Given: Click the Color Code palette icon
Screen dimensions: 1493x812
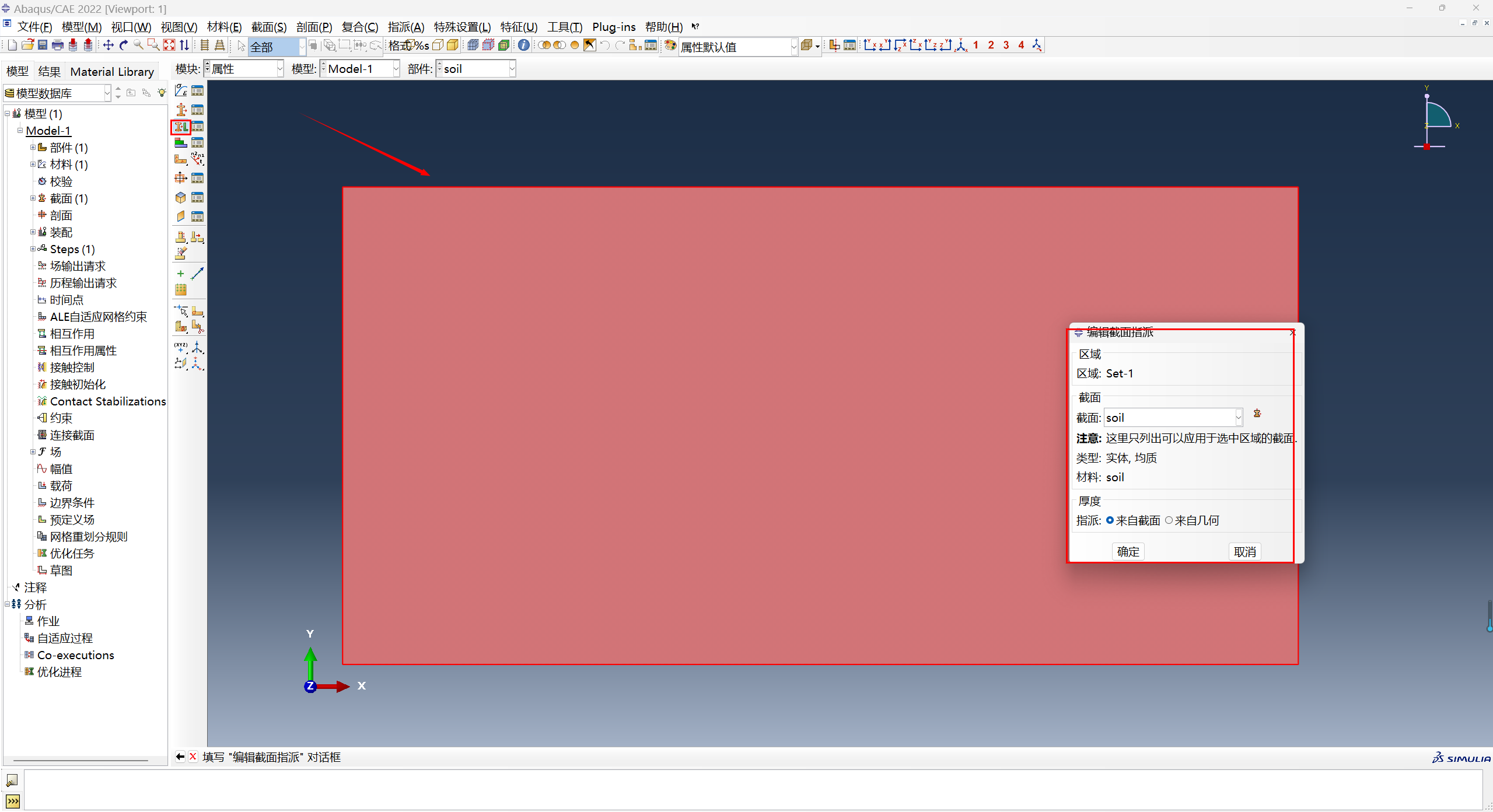Looking at the screenshot, I should pos(670,45).
